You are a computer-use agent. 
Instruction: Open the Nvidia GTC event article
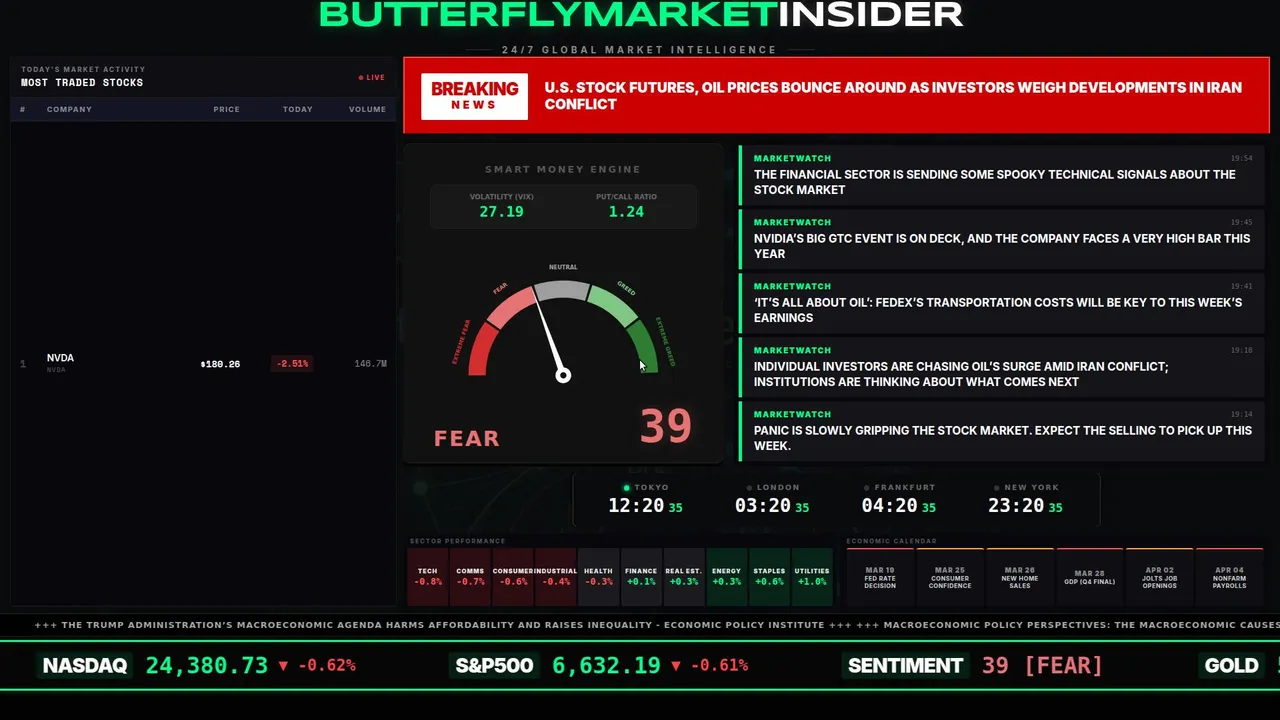coord(1002,239)
